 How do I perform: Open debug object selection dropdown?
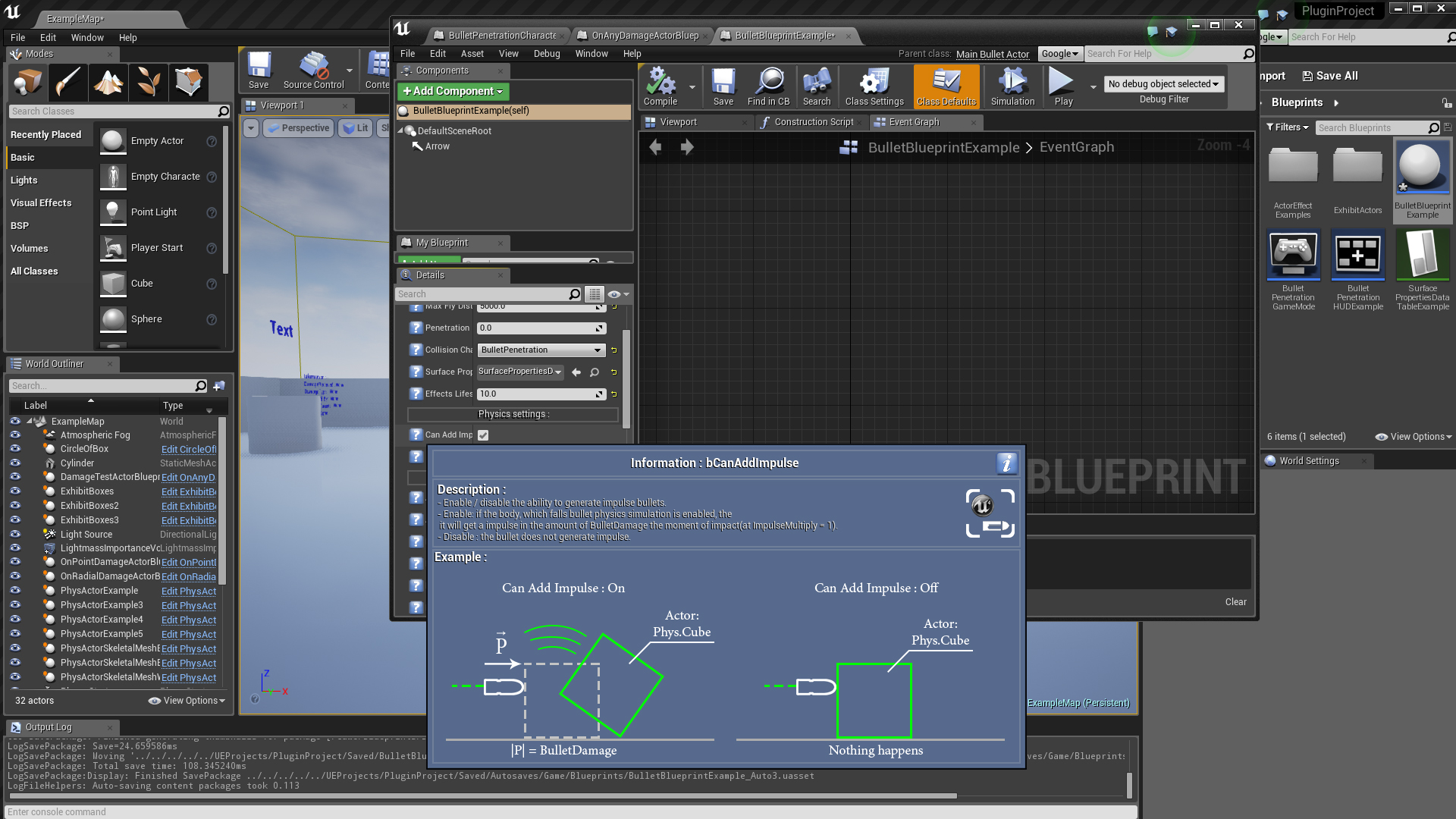1163,84
